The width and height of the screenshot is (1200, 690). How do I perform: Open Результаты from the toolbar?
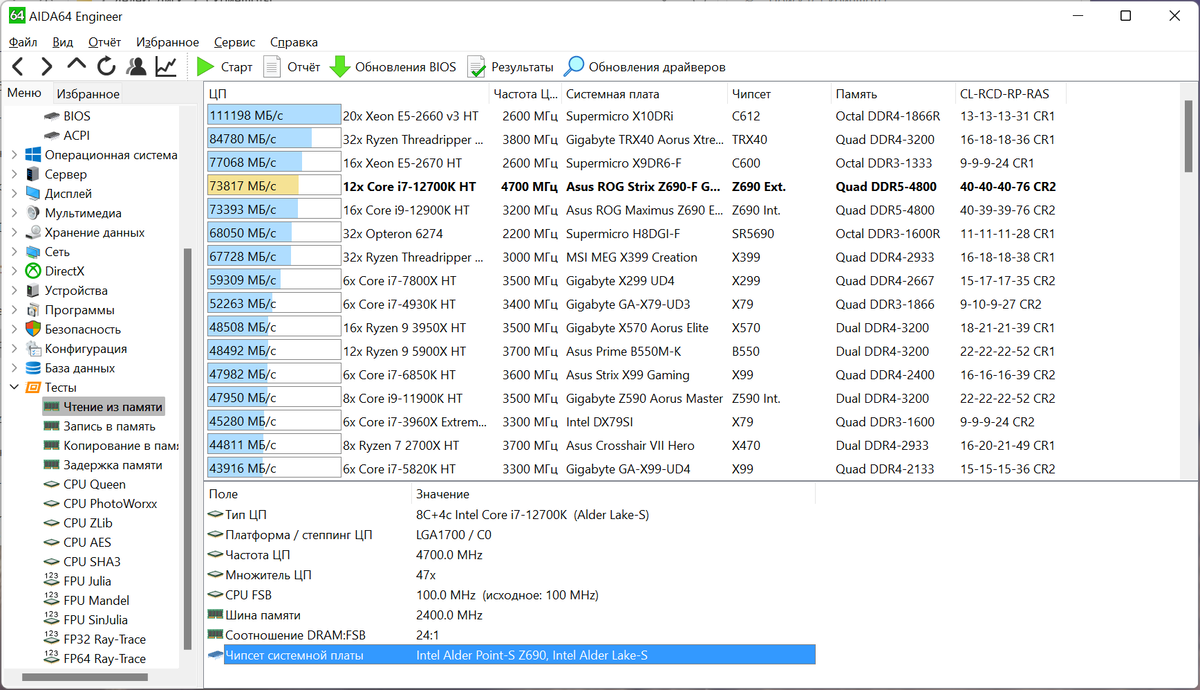[510, 67]
